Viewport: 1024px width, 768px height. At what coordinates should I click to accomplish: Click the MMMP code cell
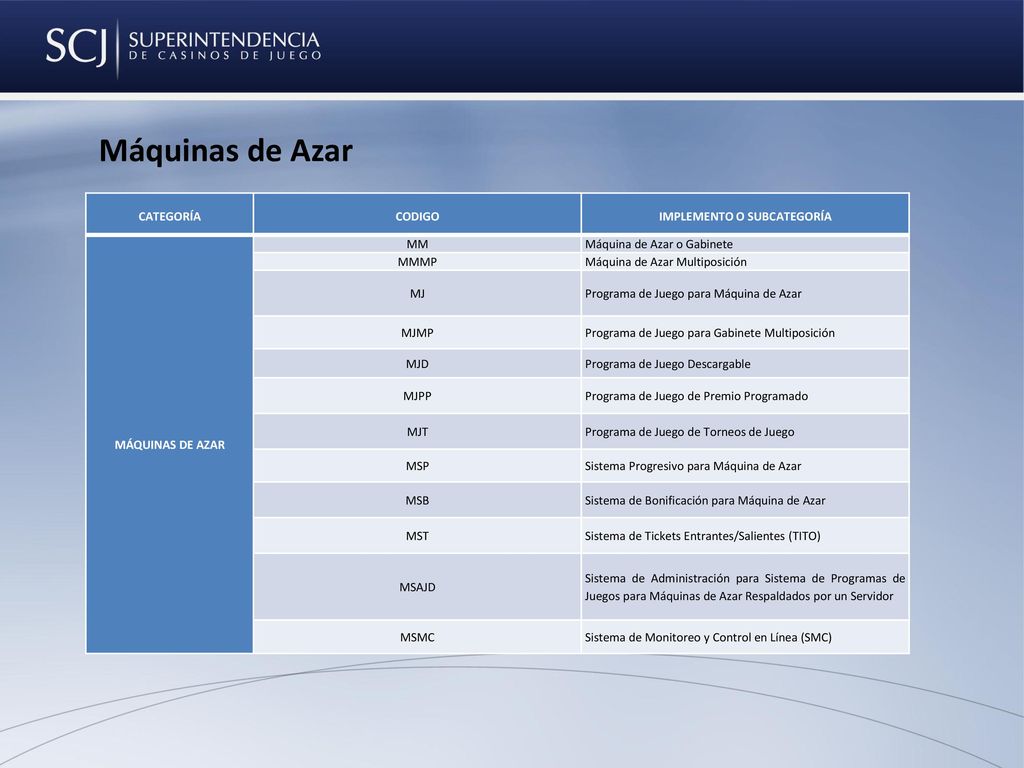[x=417, y=262]
